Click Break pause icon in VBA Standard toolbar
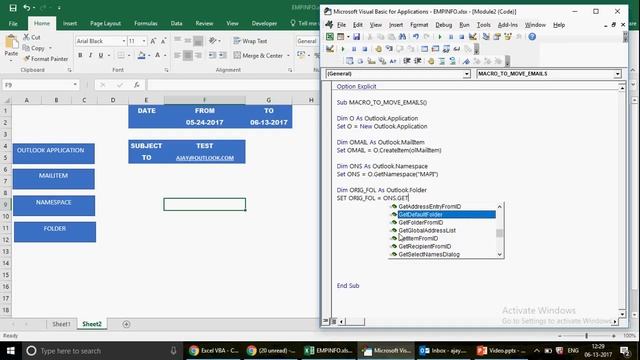This screenshot has height=360, width=640. pos(451,37)
